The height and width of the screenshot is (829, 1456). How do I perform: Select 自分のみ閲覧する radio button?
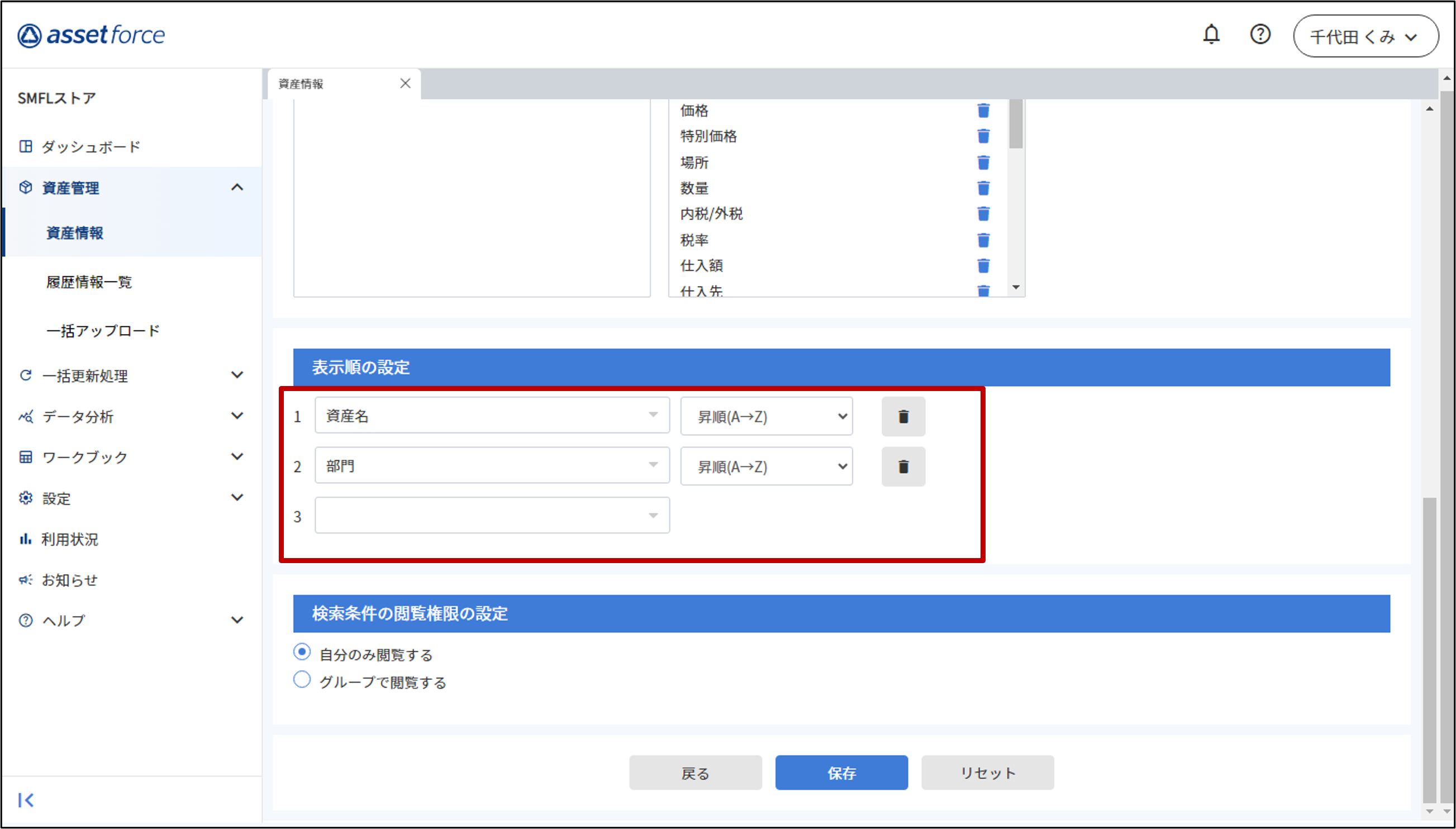302,652
